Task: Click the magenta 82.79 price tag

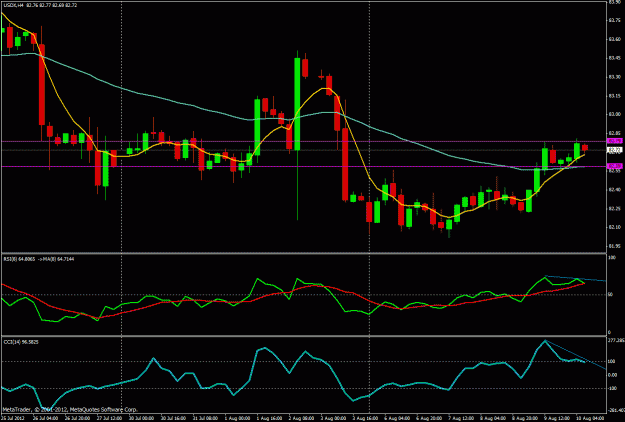Action: (x=614, y=141)
